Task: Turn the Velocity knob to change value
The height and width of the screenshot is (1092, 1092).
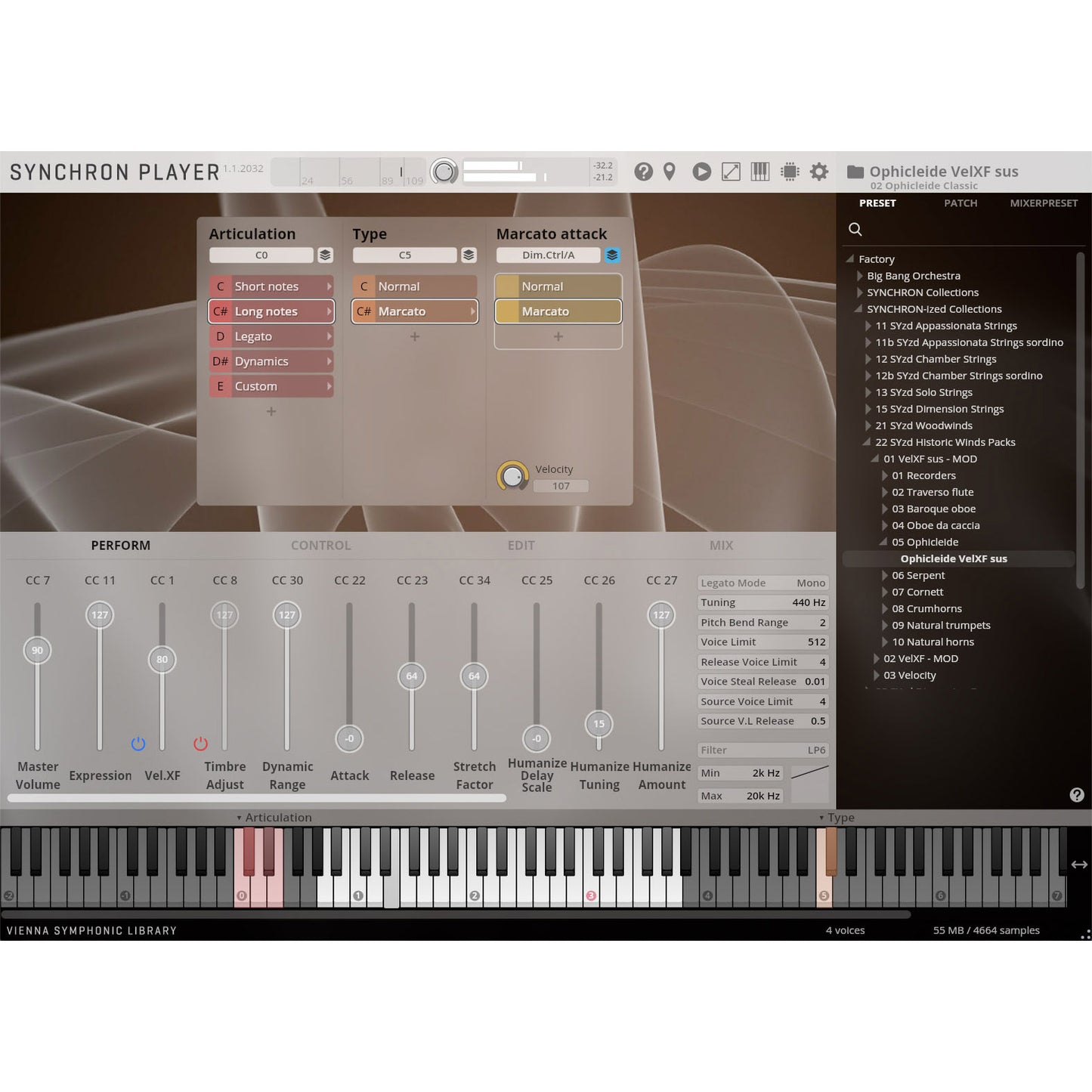Action: (x=514, y=475)
